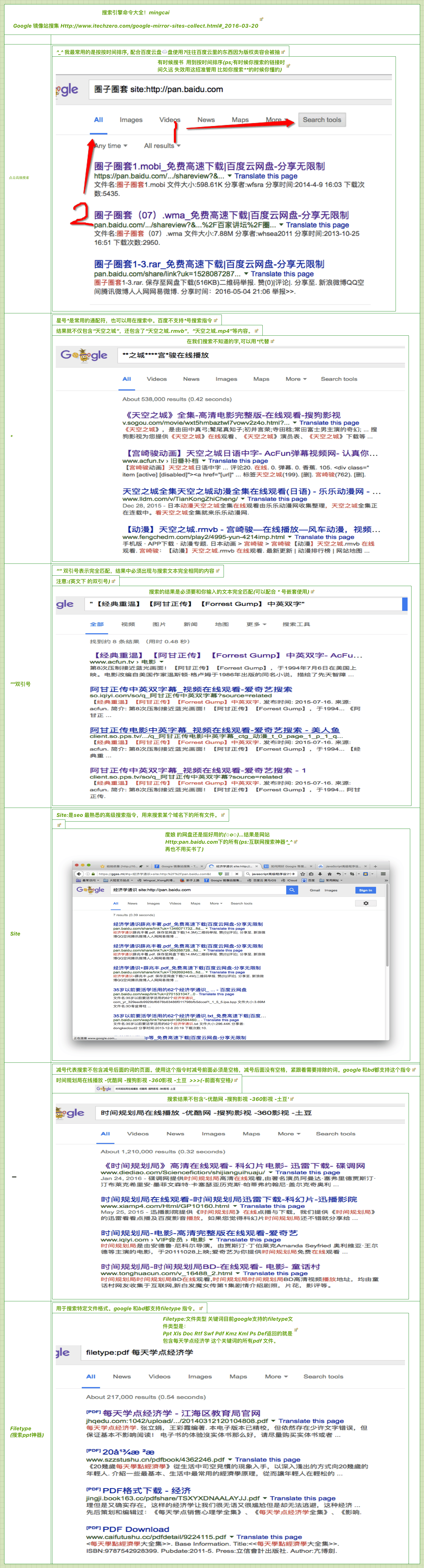This screenshot has height=1568, width=424.
Task: Select Videos tab in **之城 search
Action: (x=156, y=379)
